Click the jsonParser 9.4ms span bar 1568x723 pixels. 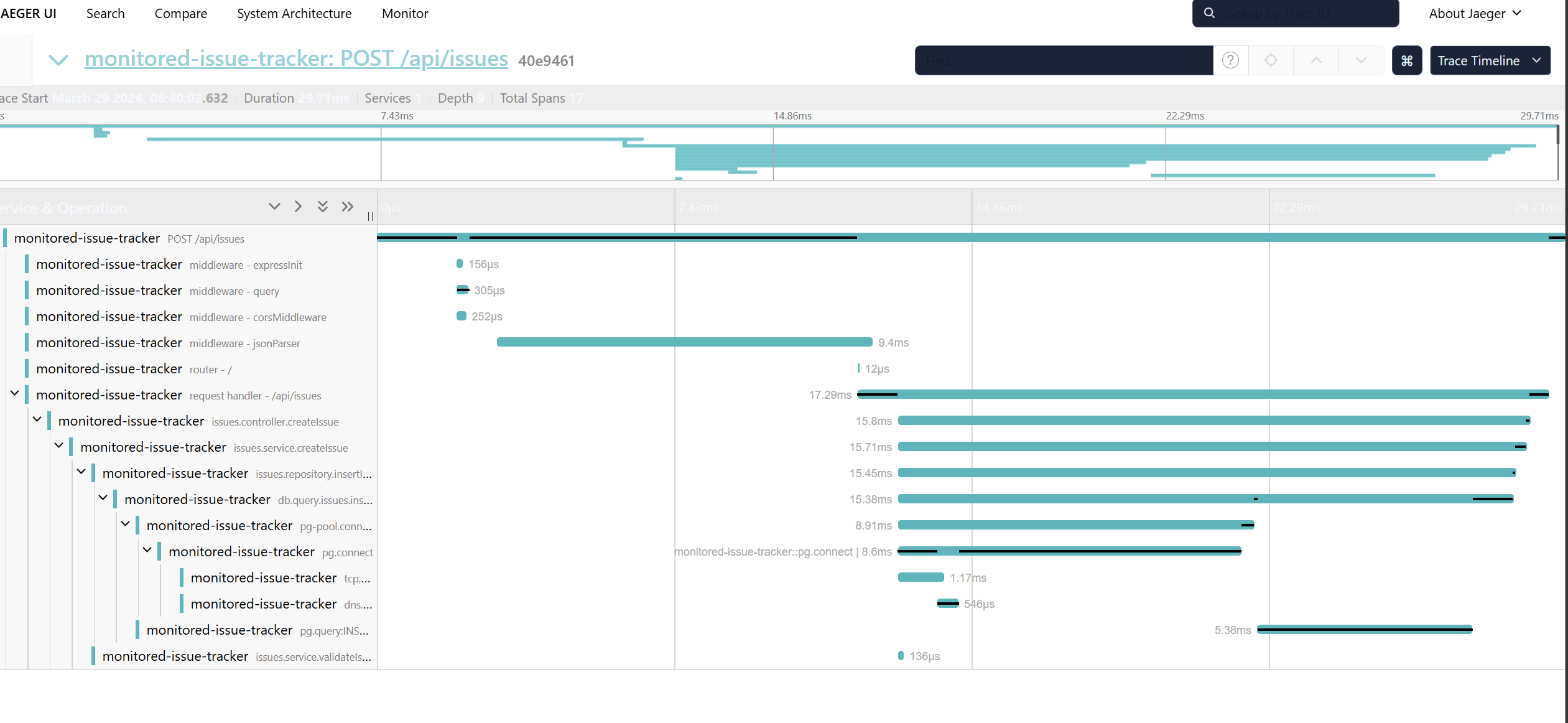(x=684, y=342)
